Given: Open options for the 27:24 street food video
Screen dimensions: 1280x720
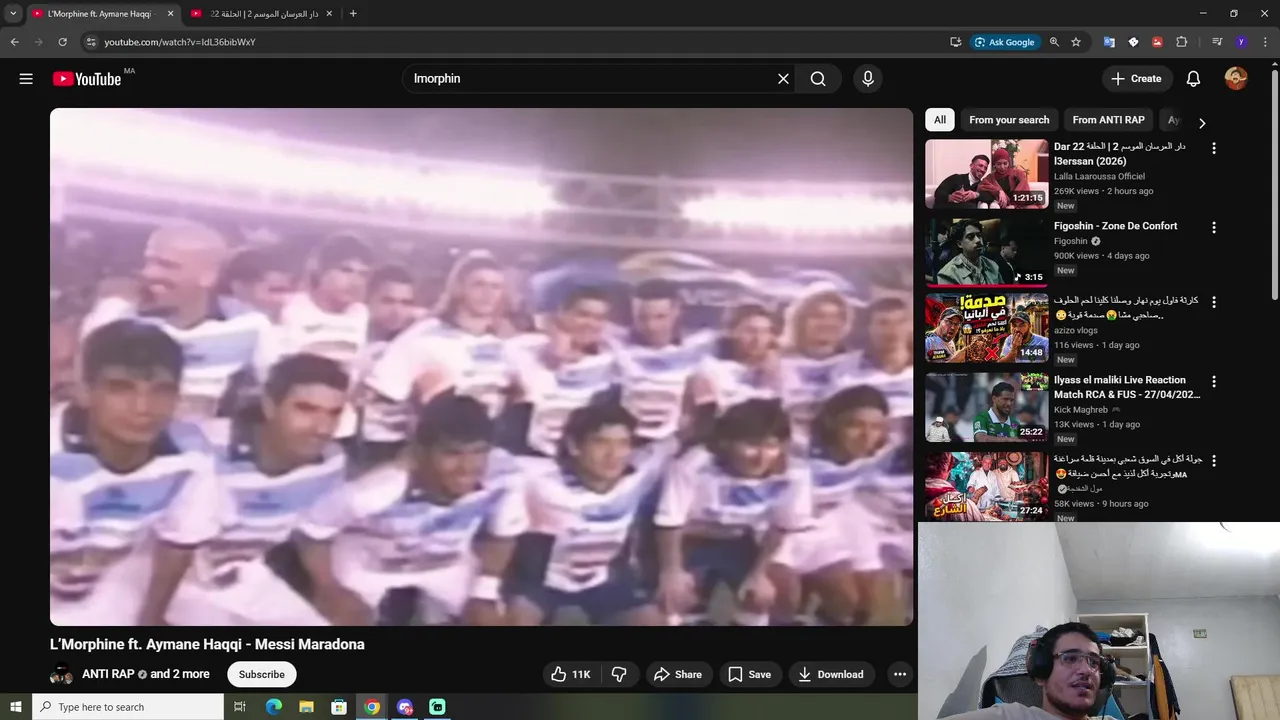Looking at the screenshot, I should [1214, 461].
